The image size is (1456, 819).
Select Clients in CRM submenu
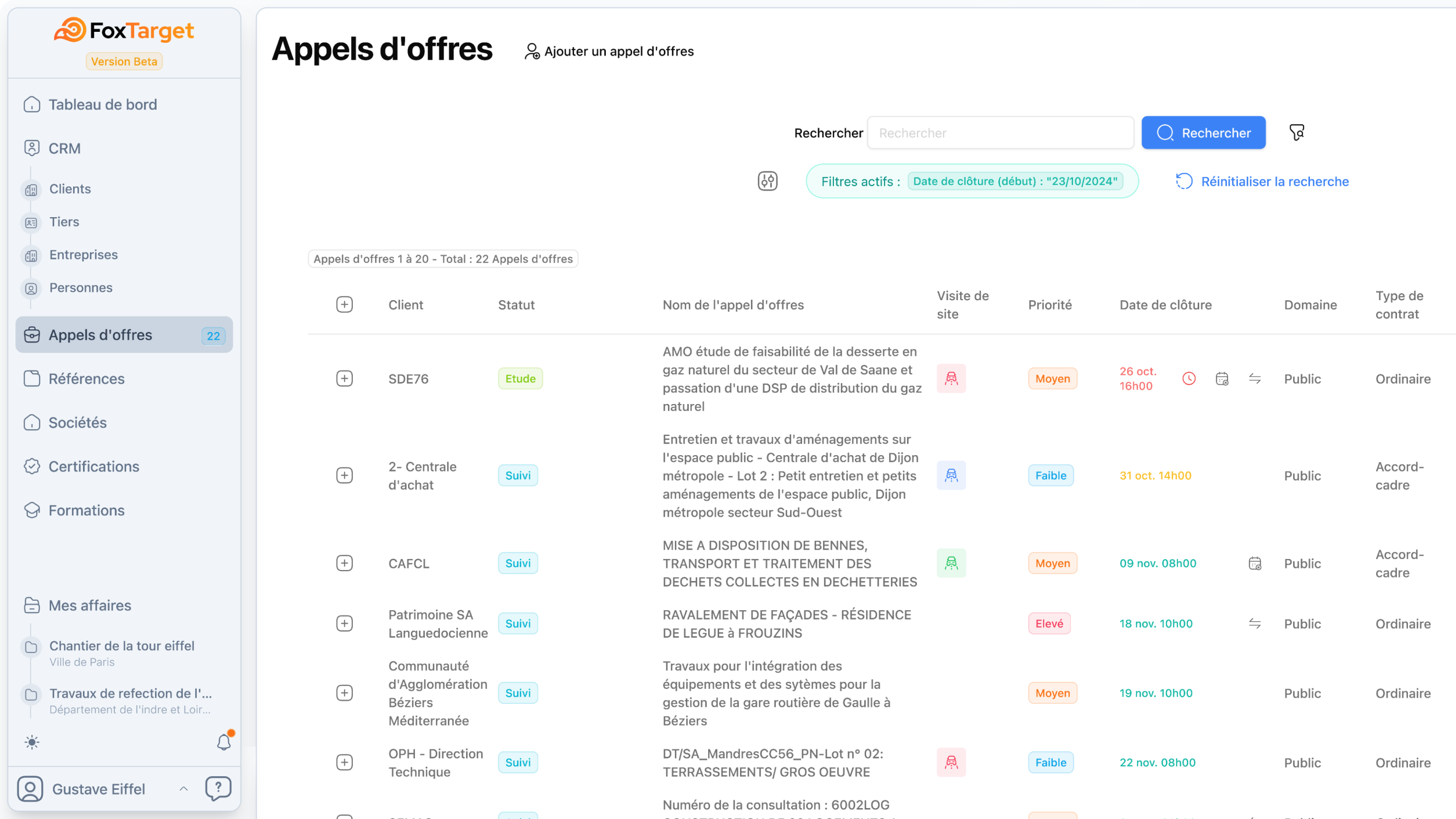70,189
